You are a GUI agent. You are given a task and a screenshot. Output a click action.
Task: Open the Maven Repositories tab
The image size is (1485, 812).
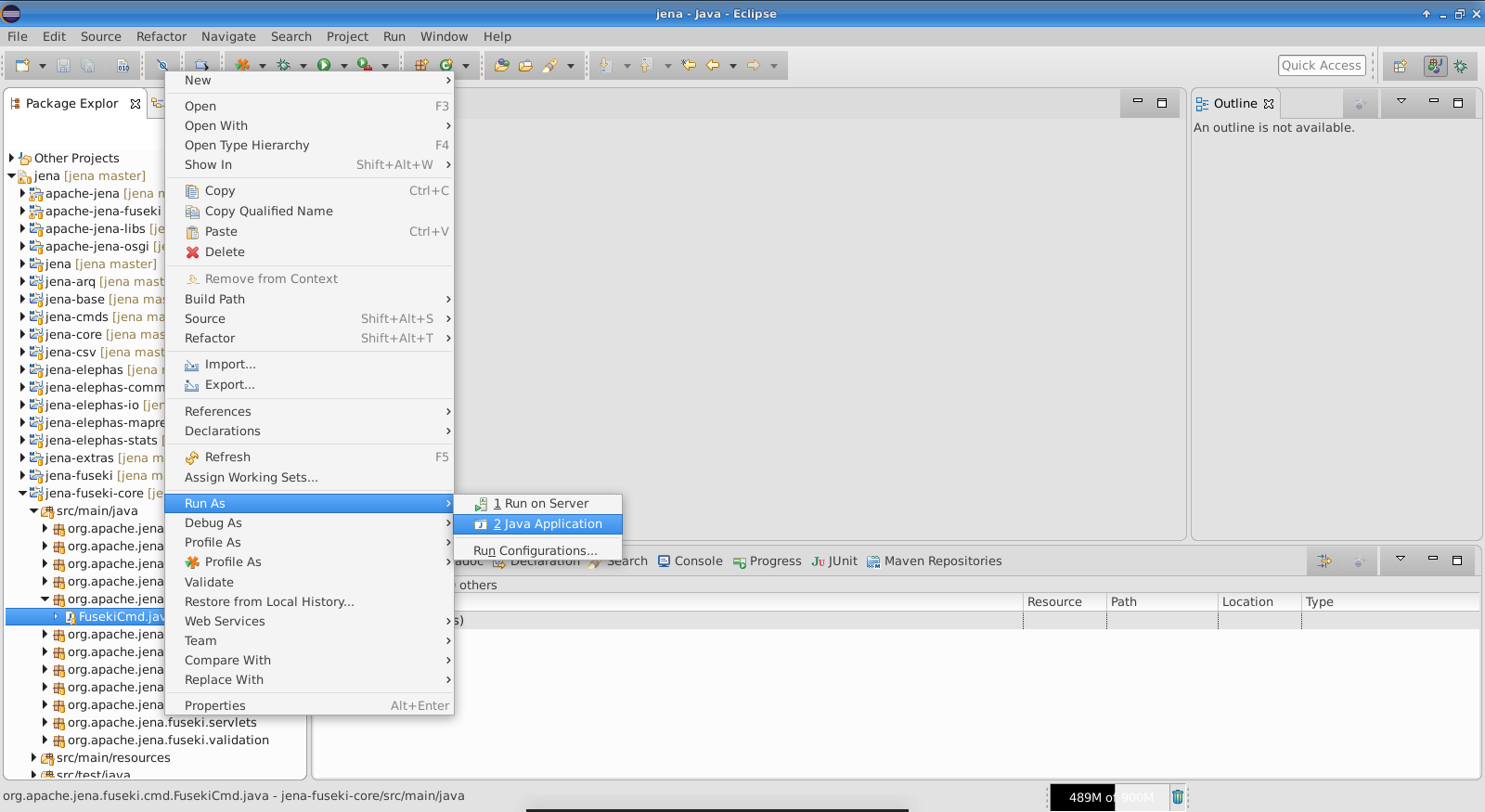click(934, 561)
